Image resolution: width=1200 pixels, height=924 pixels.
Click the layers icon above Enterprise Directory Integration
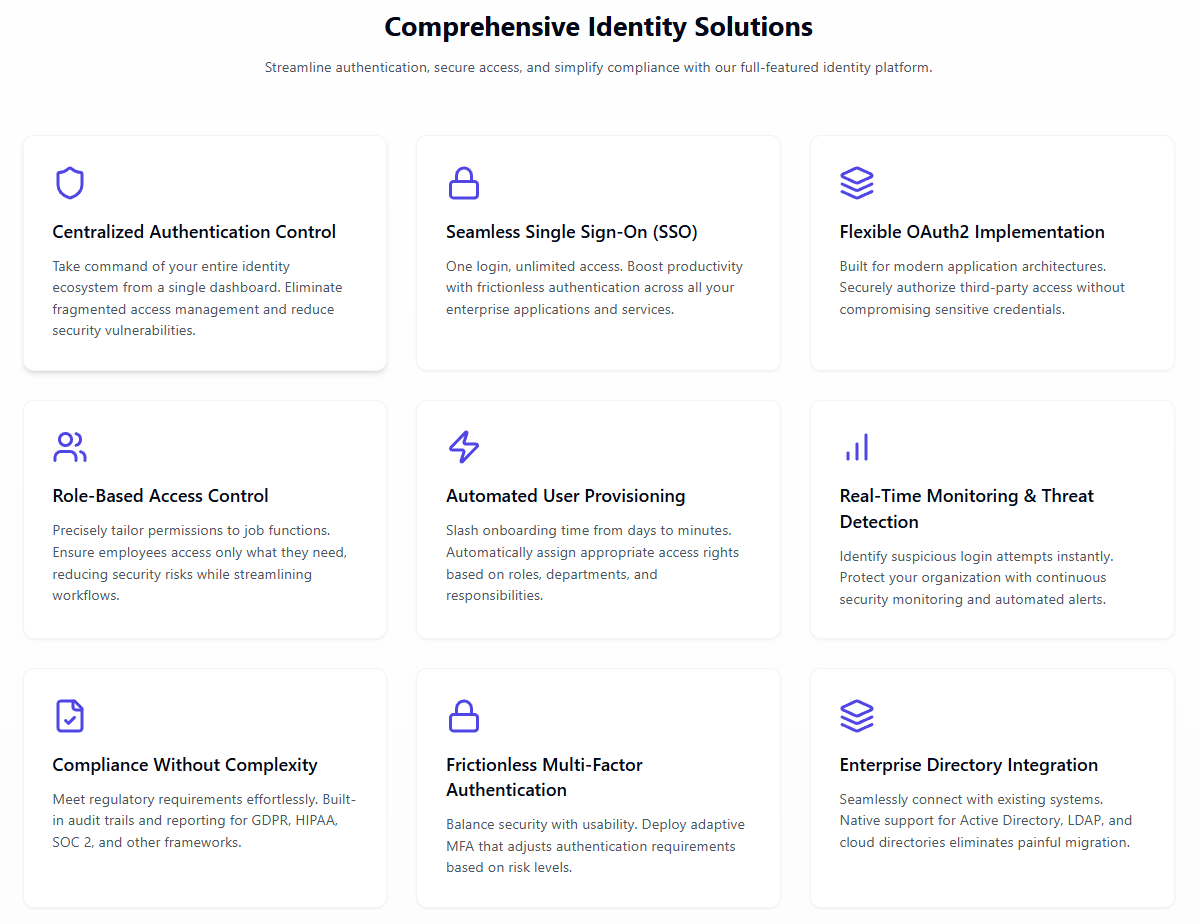coord(857,716)
